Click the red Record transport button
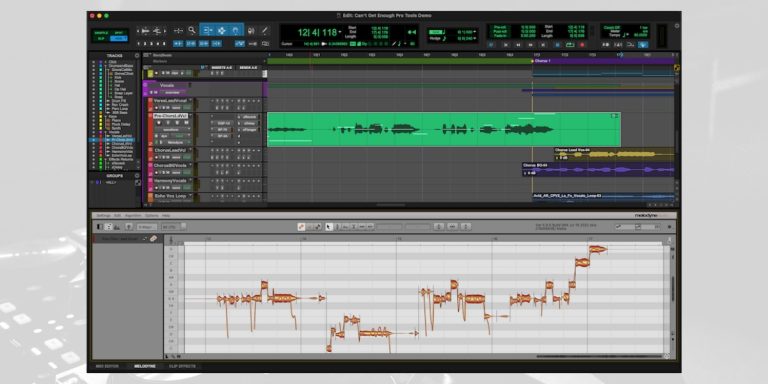The width and height of the screenshot is (768, 384). coord(582,45)
